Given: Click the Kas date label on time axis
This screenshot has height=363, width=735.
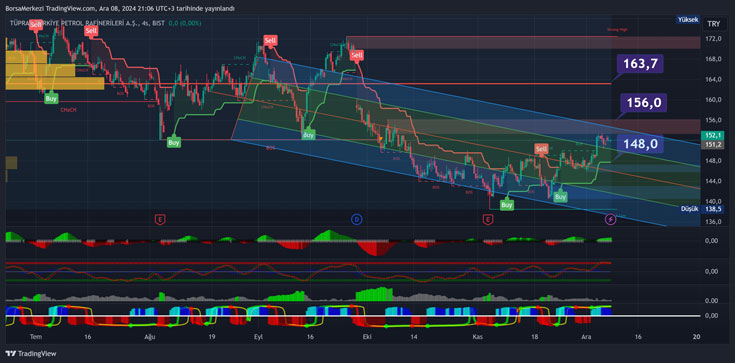Looking at the screenshot, I should pos(478,337).
